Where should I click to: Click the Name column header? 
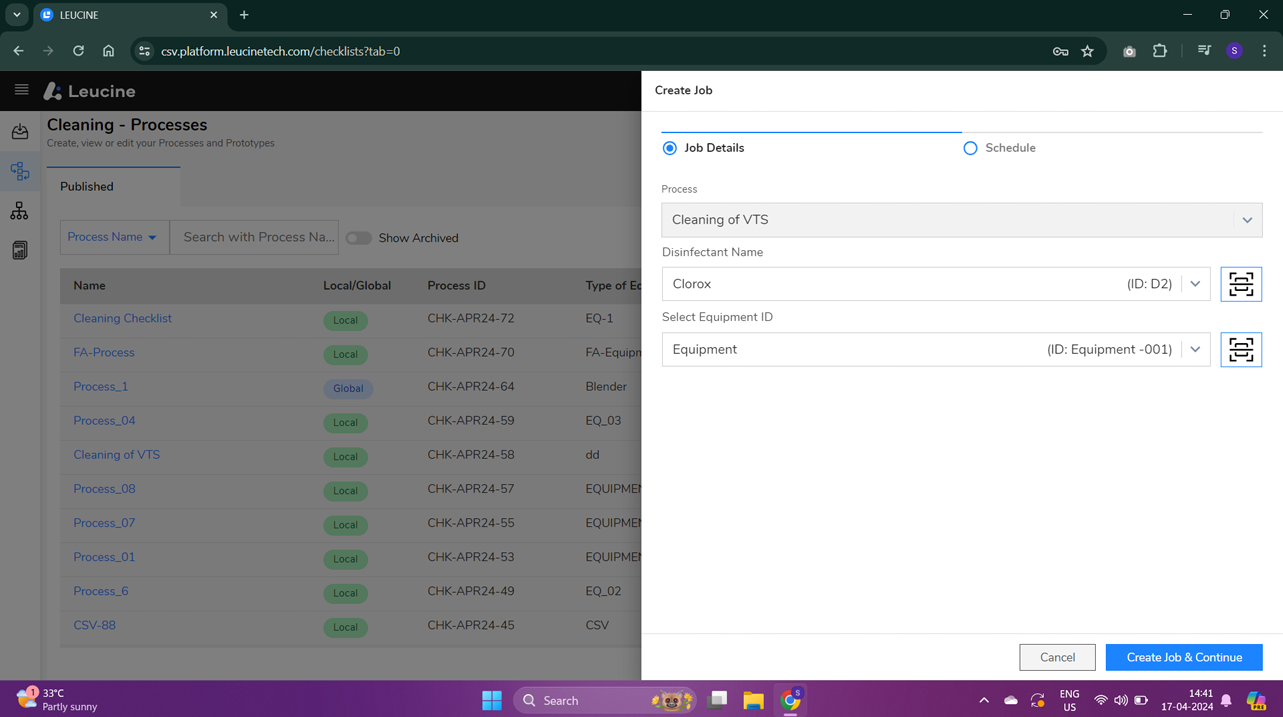(89, 285)
